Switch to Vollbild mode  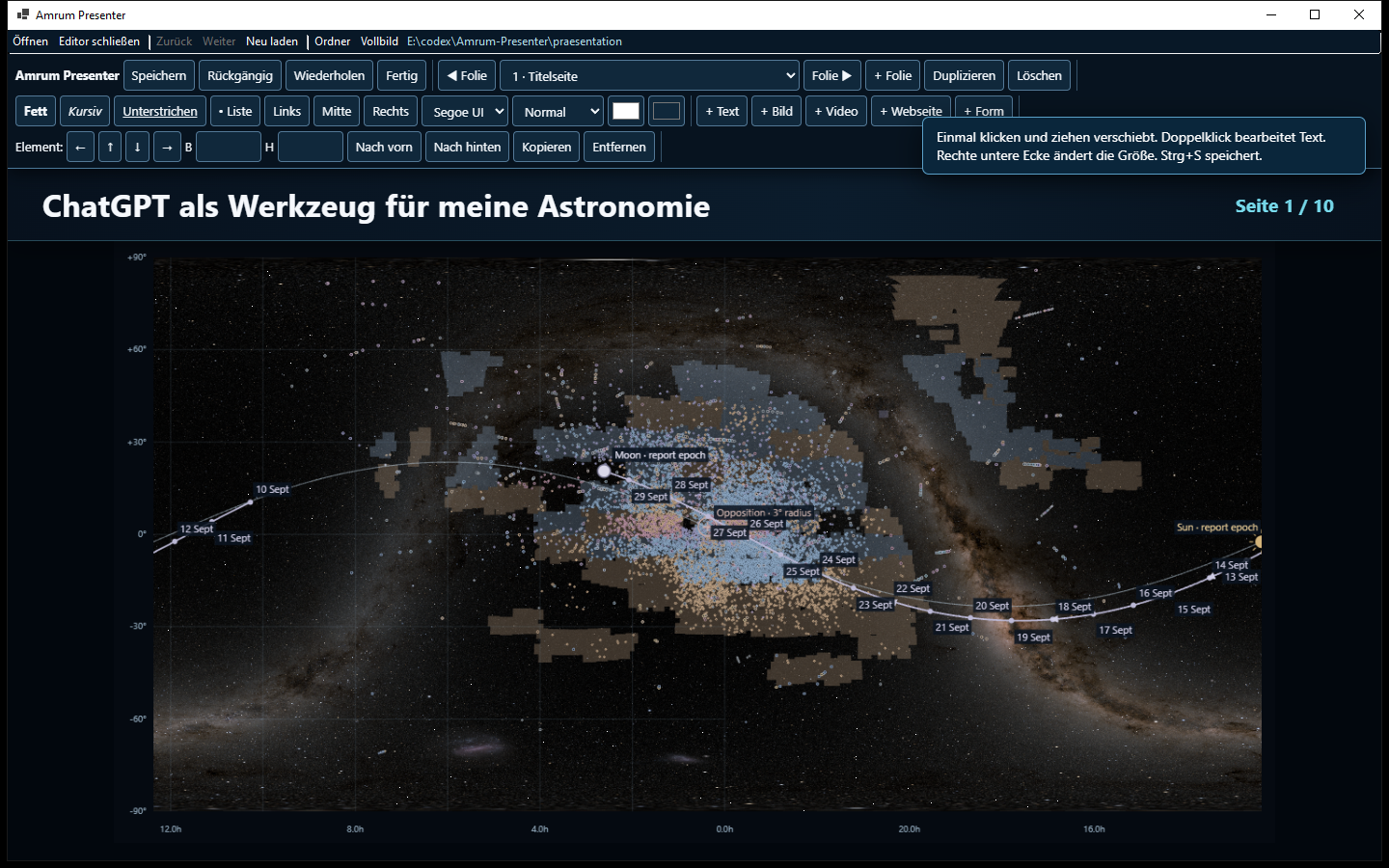click(379, 41)
